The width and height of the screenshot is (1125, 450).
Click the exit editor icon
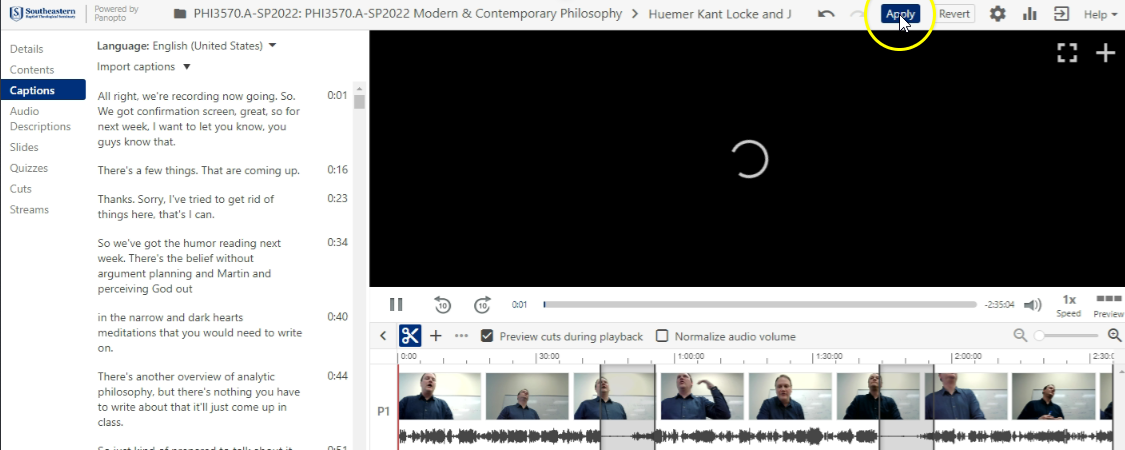coord(1061,14)
